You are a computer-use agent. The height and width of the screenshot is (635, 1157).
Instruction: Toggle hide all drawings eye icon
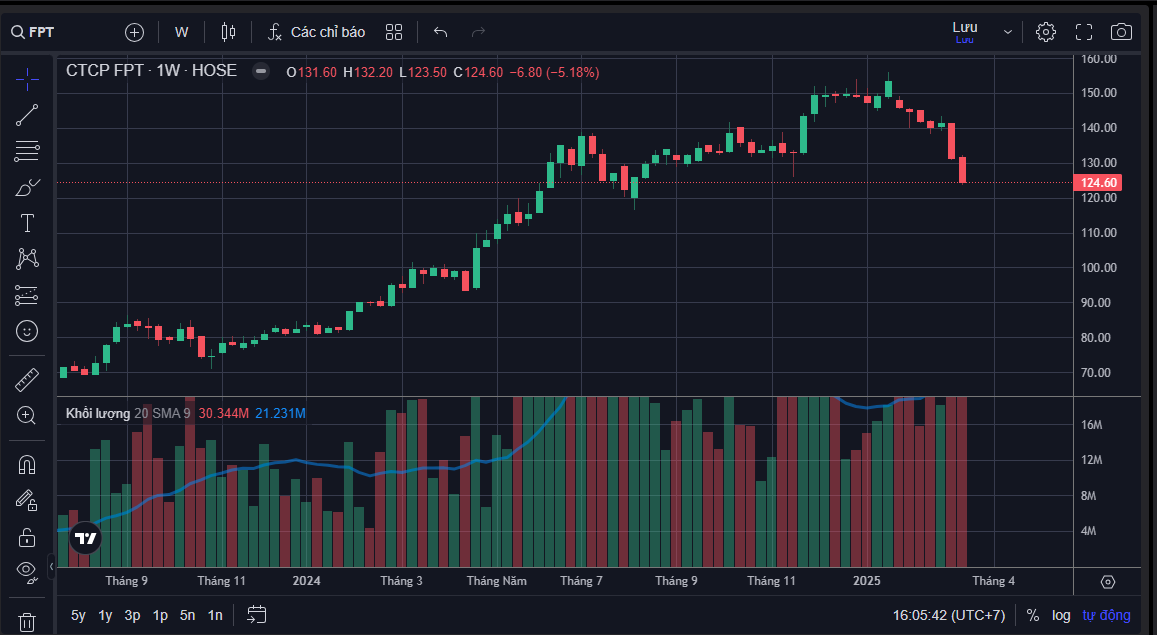(27, 571)
